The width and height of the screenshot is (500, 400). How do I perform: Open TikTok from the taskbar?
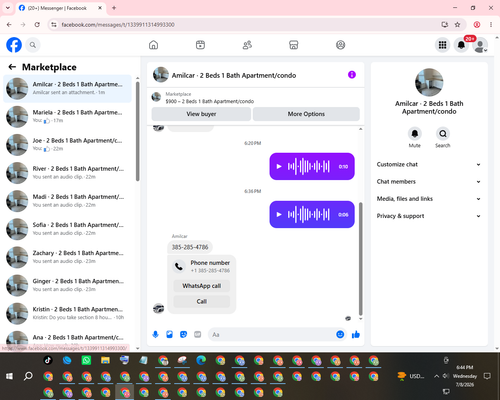pyautogui.click(x=48, y=360)
